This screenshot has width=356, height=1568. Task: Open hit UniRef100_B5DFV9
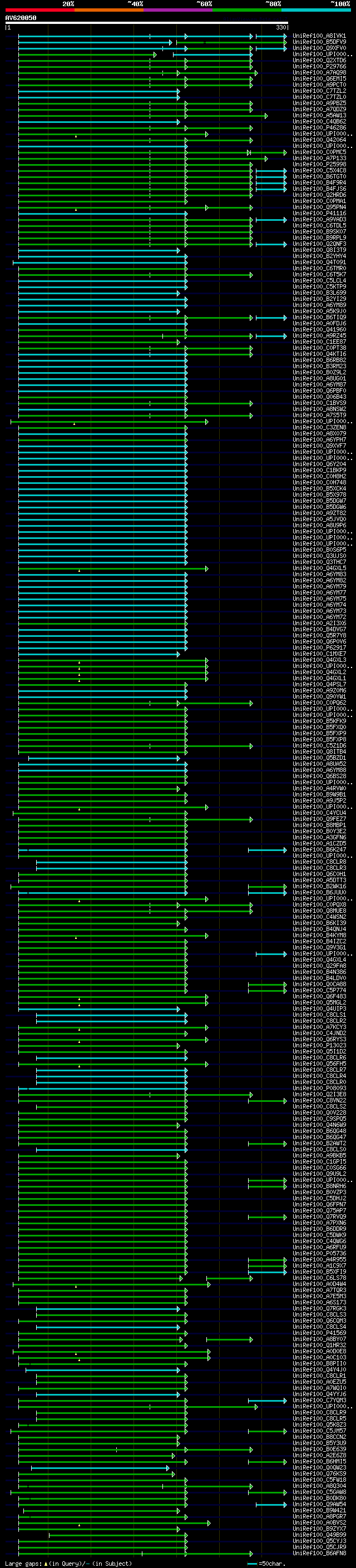(x=319, y=43)
